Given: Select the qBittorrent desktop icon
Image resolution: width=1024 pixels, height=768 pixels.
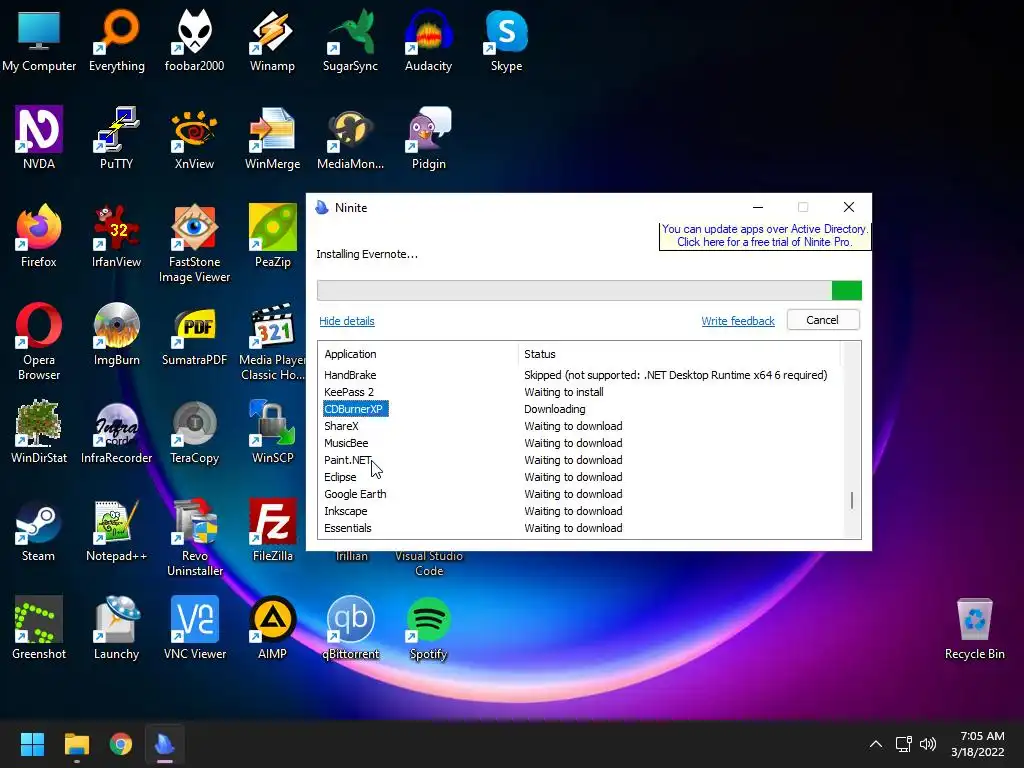Looking at the screenshot, I should click(351, 628).
